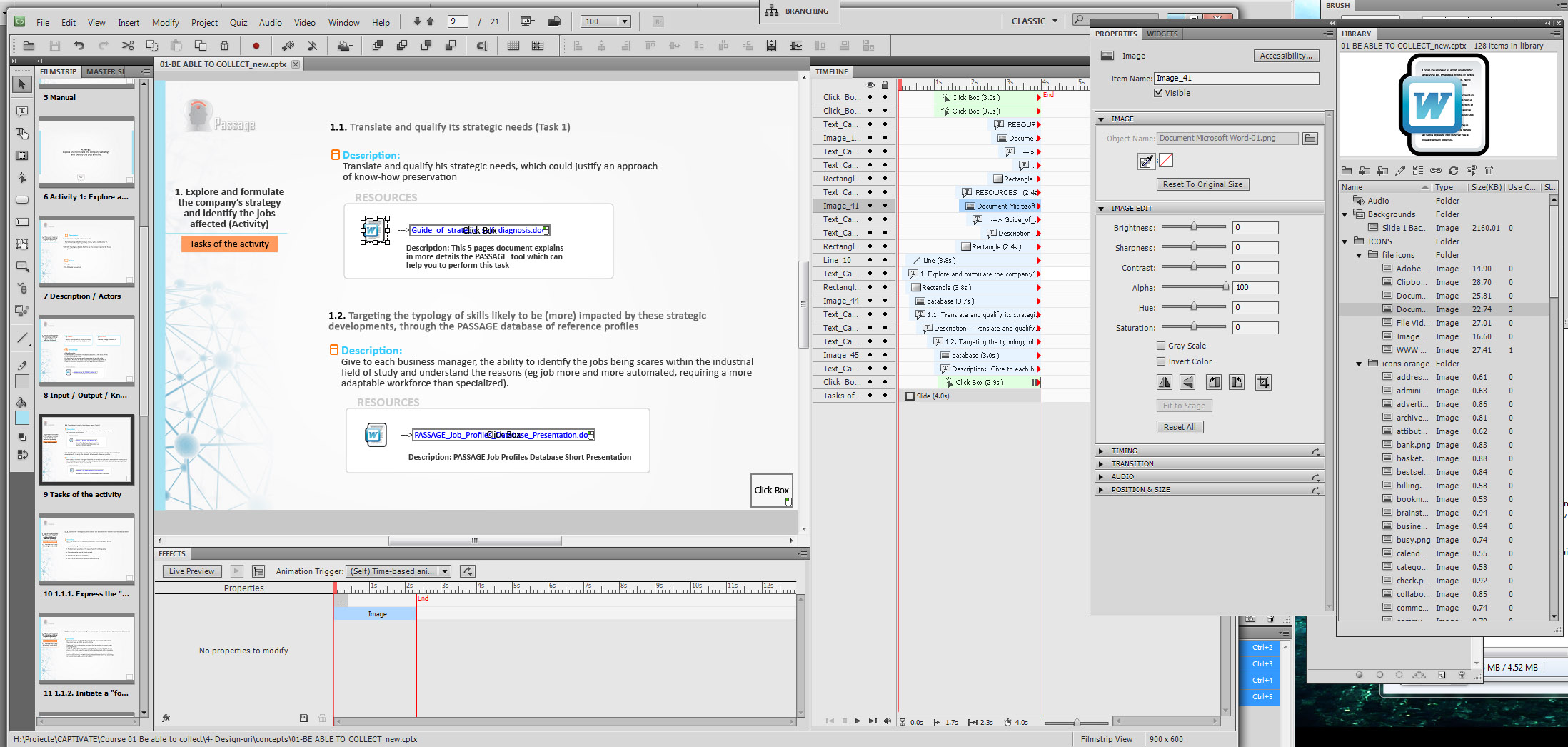
Task: Enable the Gray Scale checkbox
Action: 1161,346
